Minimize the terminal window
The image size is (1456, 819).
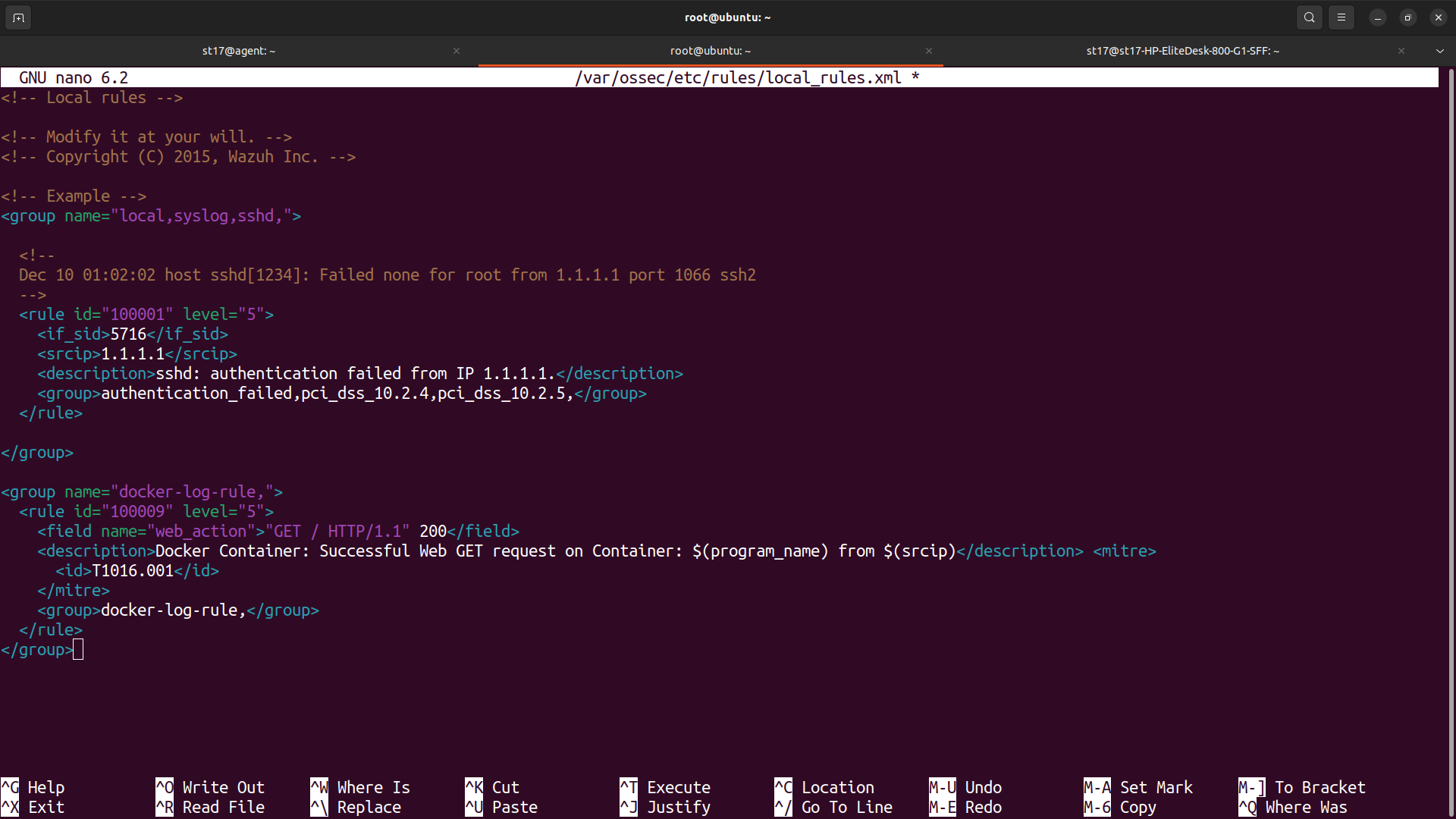point(1378,17)
